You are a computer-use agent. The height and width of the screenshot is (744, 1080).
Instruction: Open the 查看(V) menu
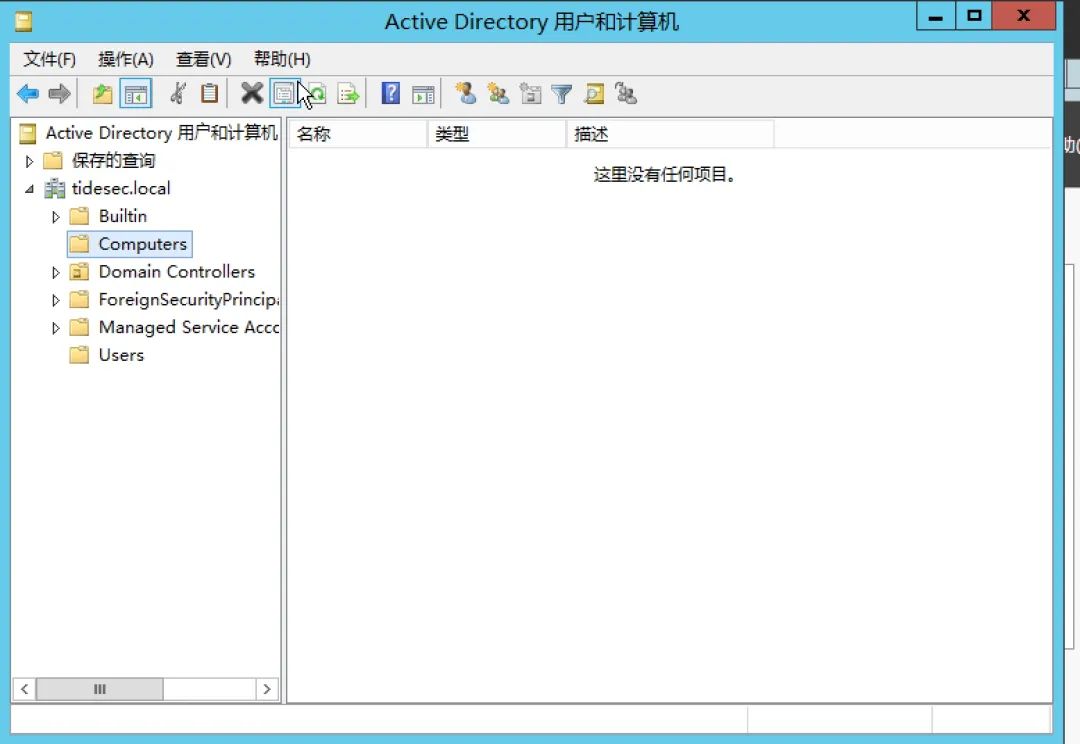pyautogui.click(x=203, y=59)
